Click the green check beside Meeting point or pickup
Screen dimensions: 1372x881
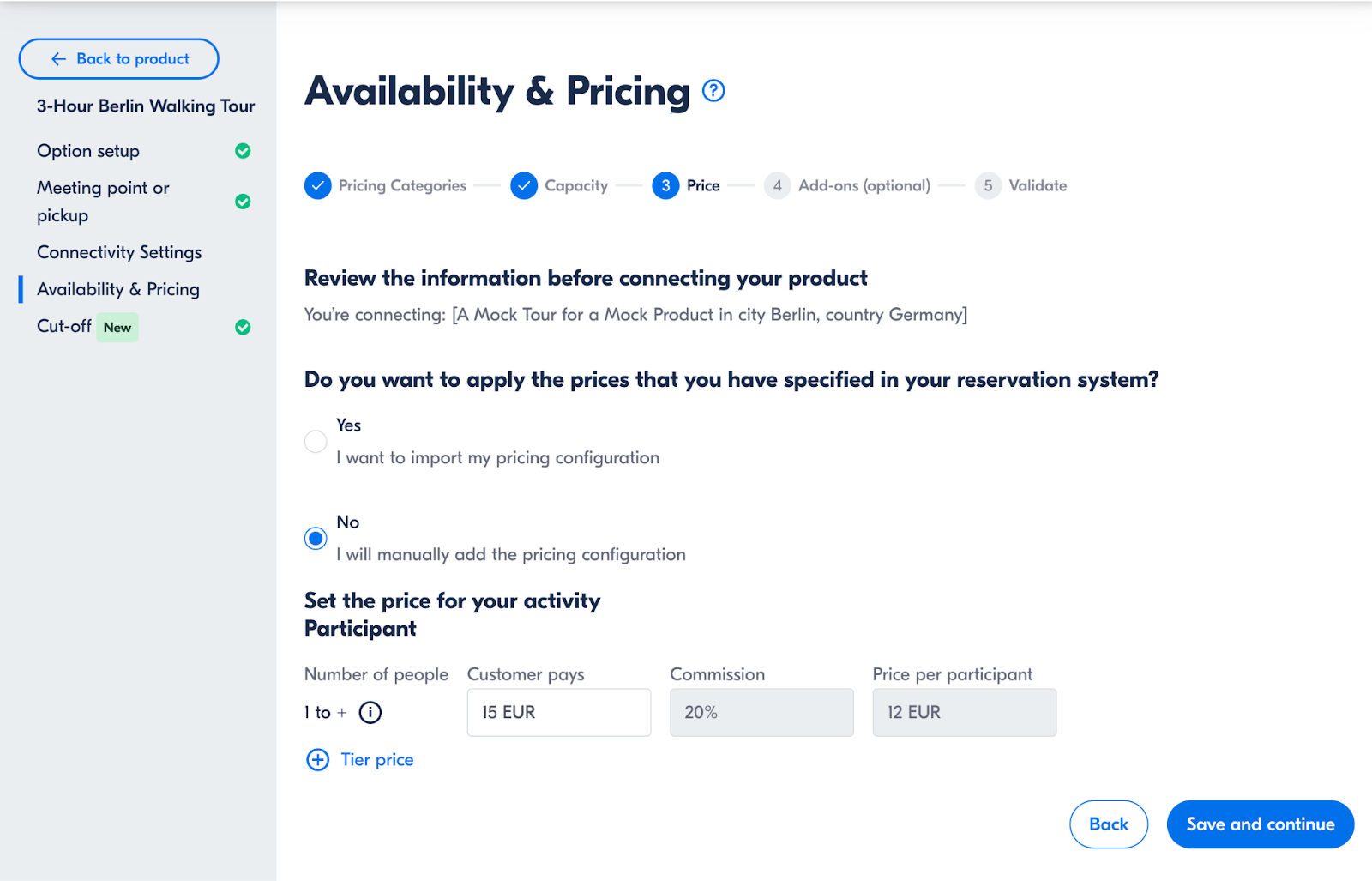243,202
